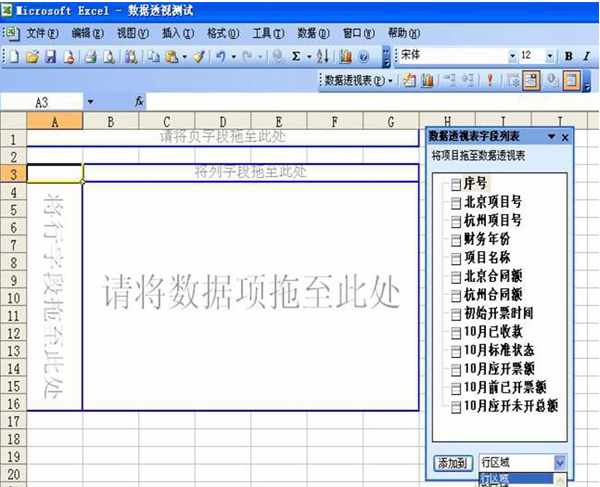Viewport: 600px width, 487px height.
Task: Toggle Always Display Items on PivotTable toolbar
Action: click(x=531, y=81)
